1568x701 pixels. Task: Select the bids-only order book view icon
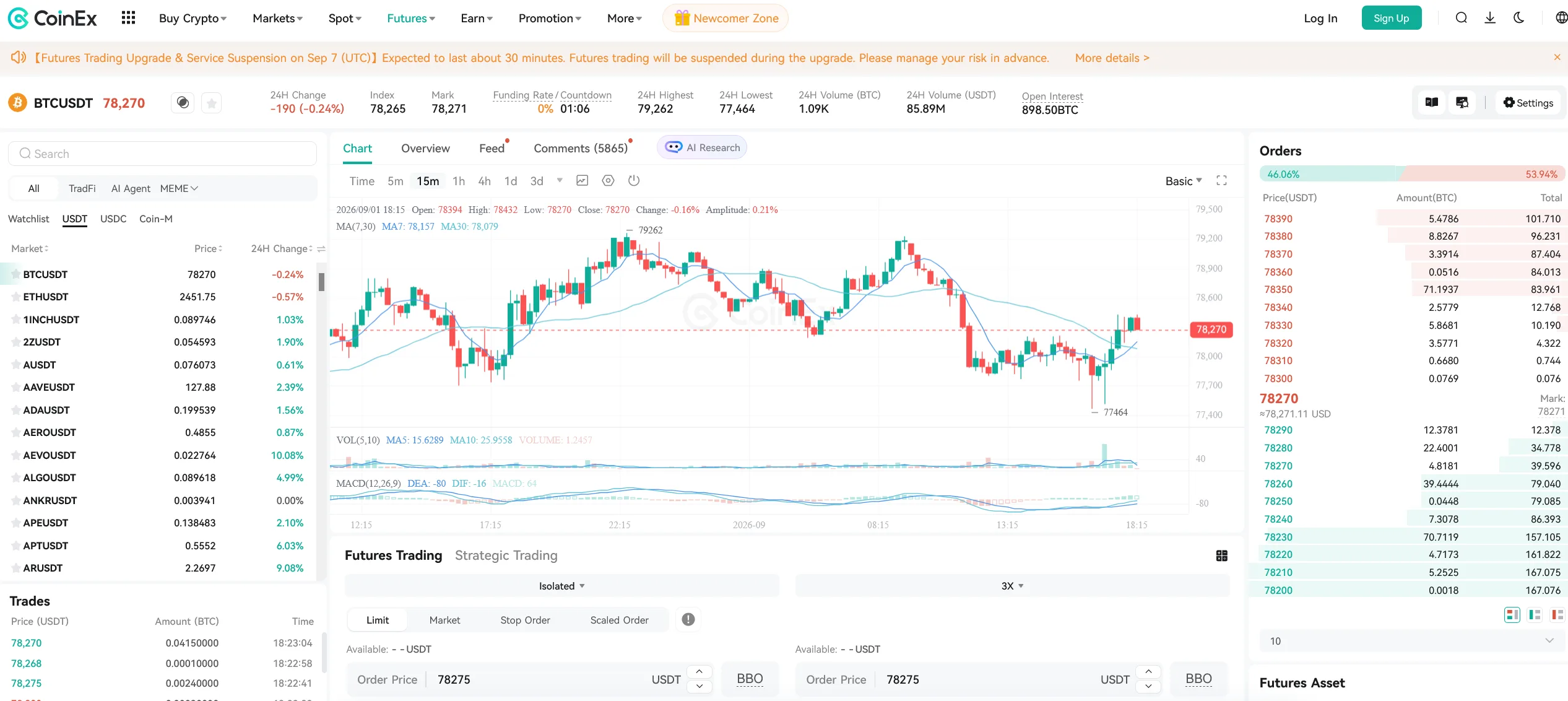click(1535, 615)
